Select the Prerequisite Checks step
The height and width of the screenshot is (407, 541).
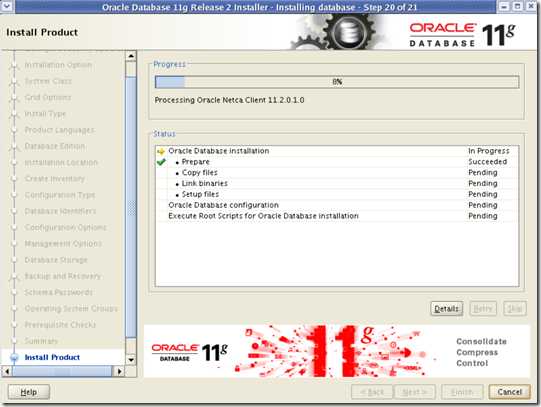pyautogui.click(x=60, y=325)
